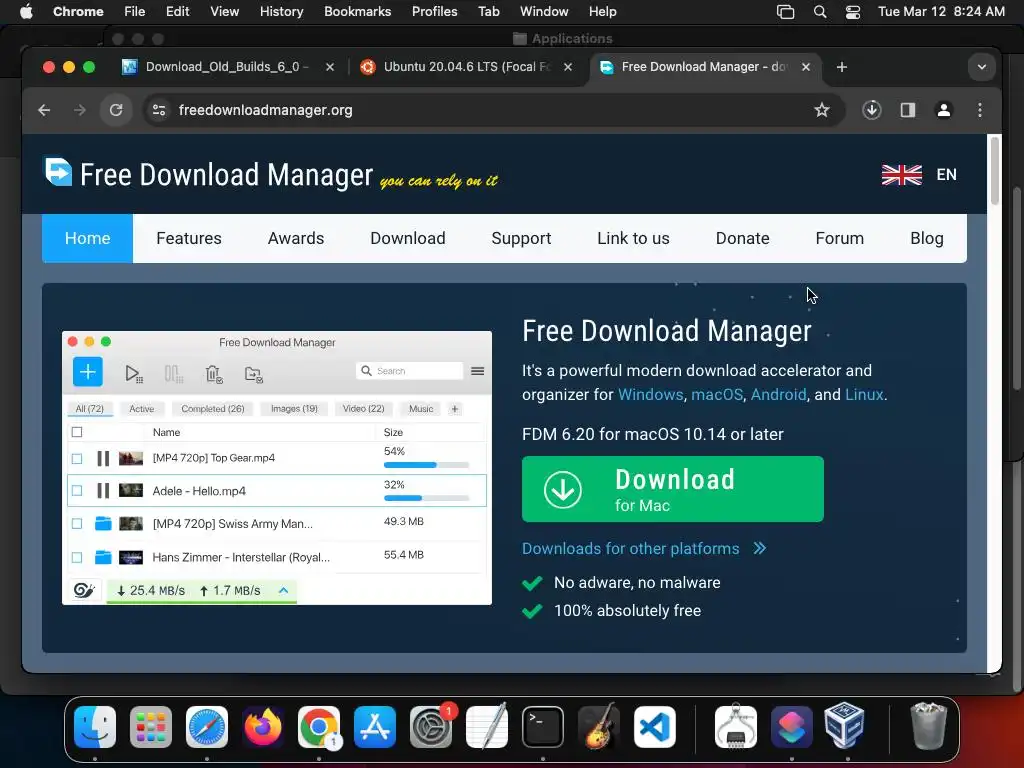Open Terminal from the Dock
This screenshot has width=1024, height=768.
click(x=543, y=727)
